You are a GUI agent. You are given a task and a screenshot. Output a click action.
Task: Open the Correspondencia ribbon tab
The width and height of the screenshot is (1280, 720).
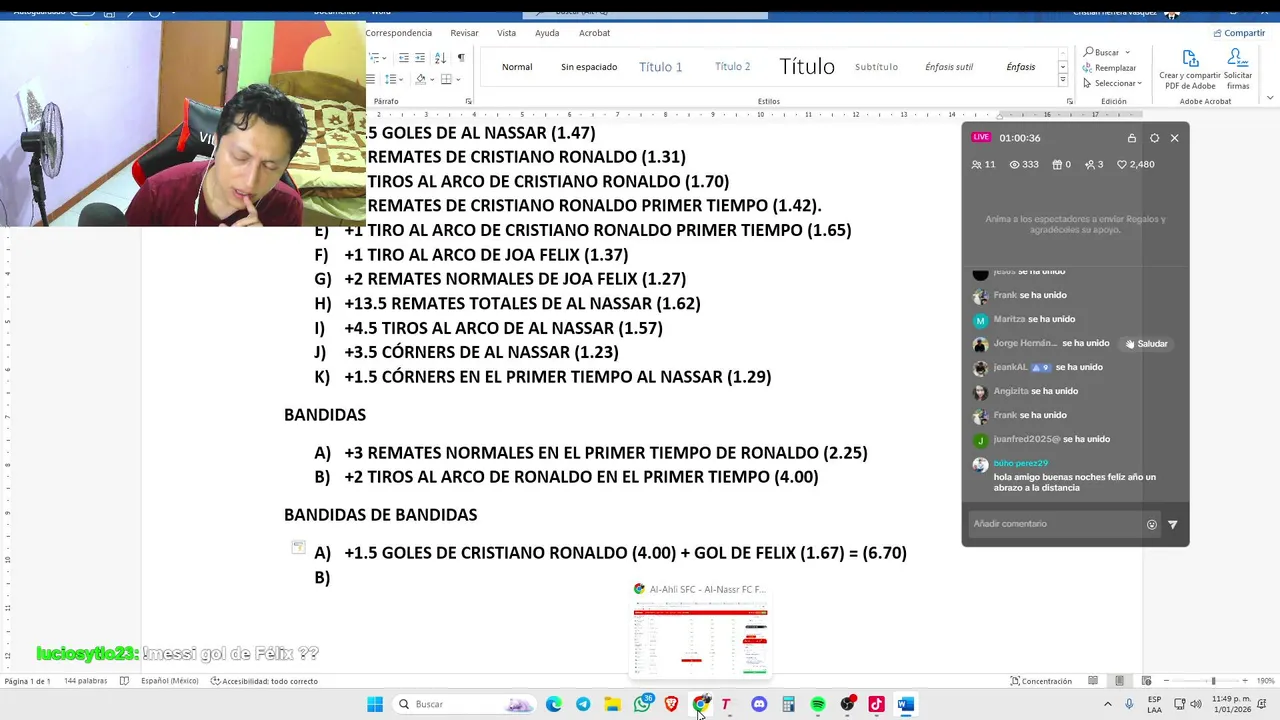(399, 33)
